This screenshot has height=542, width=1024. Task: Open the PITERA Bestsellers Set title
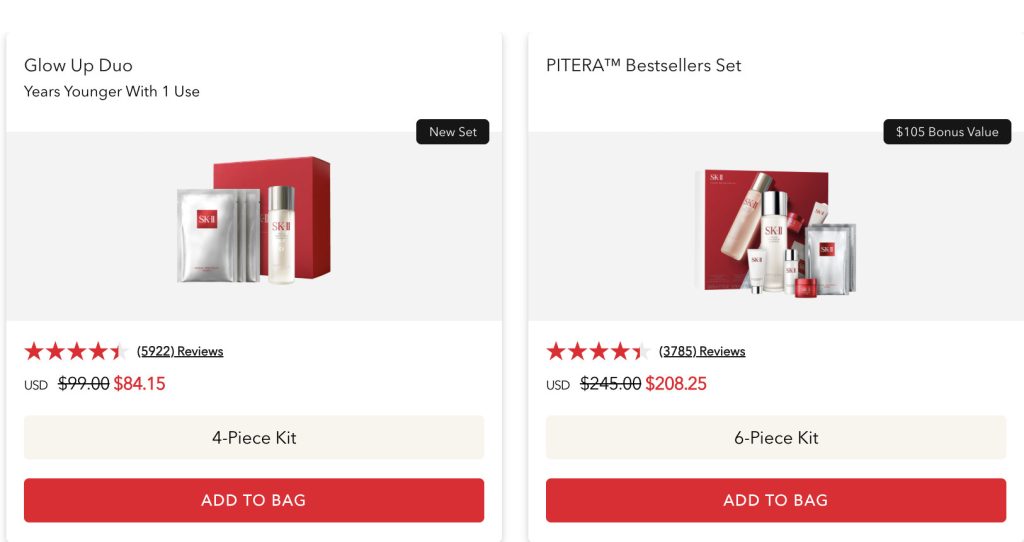644,66
